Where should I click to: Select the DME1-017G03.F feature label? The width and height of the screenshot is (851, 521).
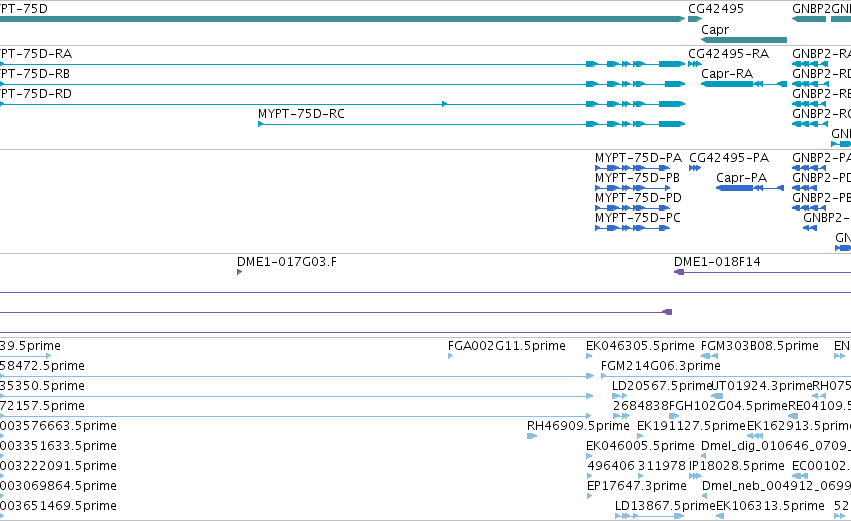click(287, 262)
